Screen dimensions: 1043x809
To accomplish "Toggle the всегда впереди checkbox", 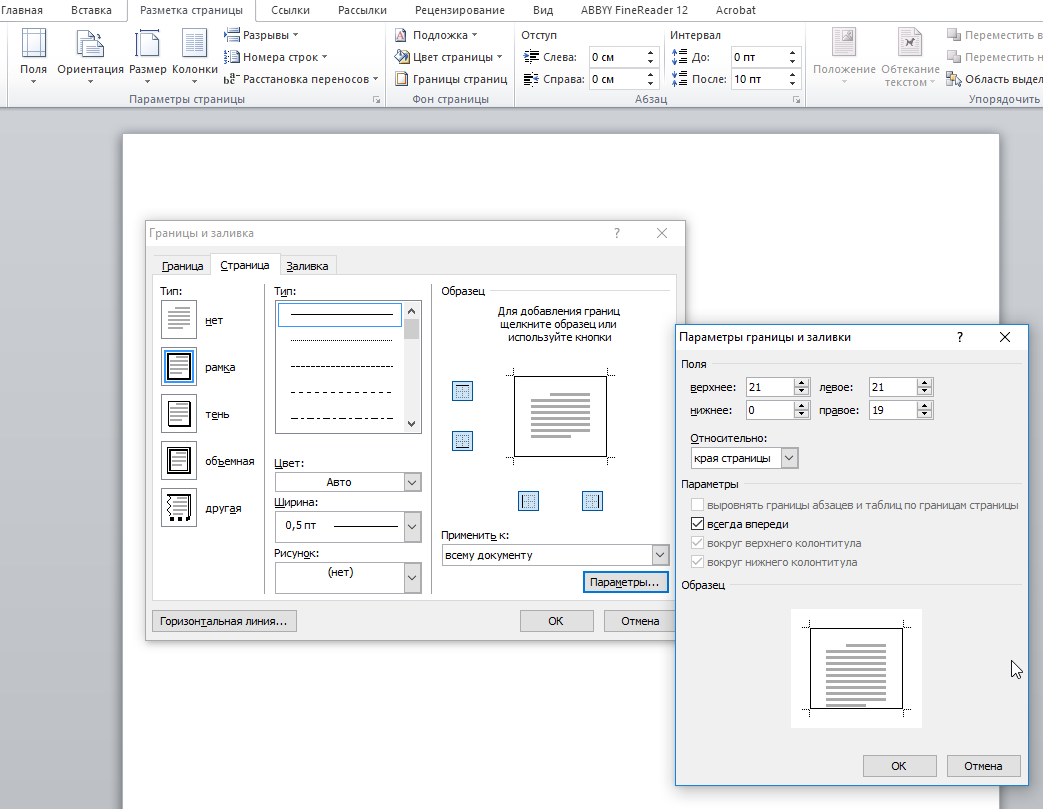I will coord(698,524).
